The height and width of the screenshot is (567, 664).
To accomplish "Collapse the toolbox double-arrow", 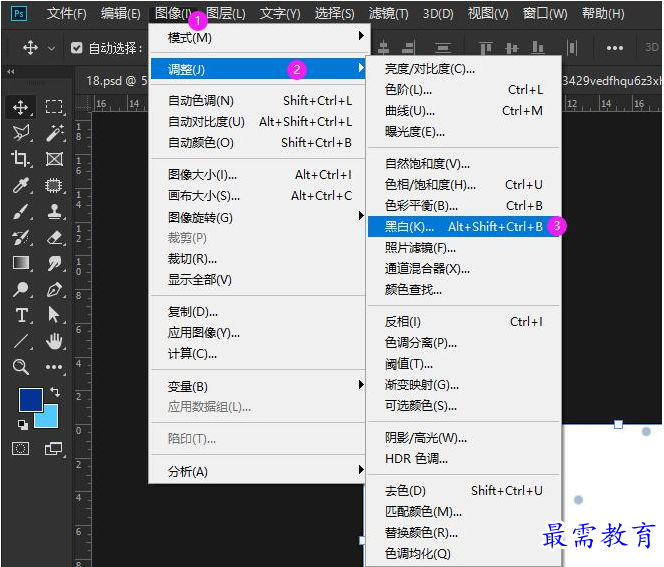I will [x=11, y=72].
